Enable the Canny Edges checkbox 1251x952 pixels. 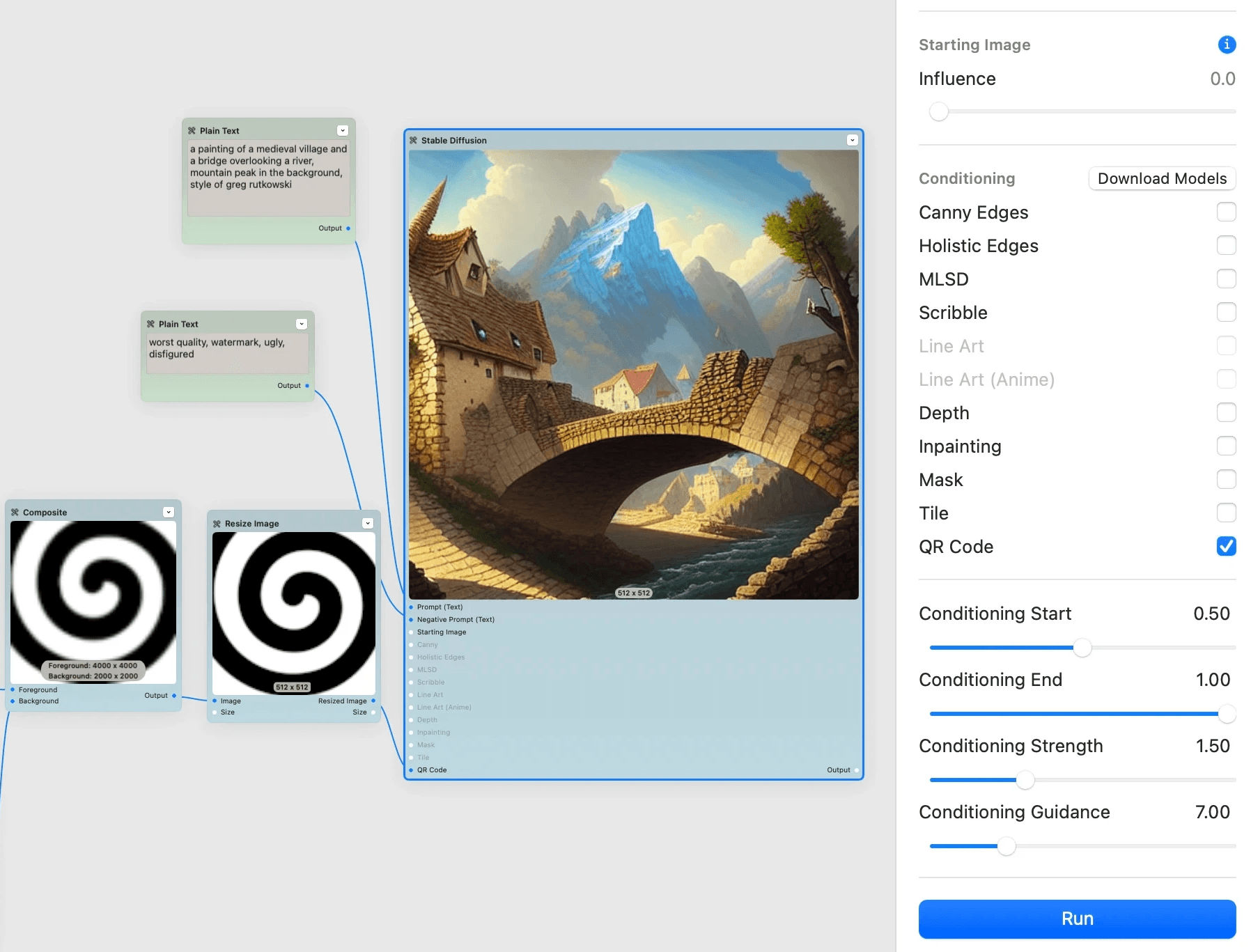coord(1227,212)
